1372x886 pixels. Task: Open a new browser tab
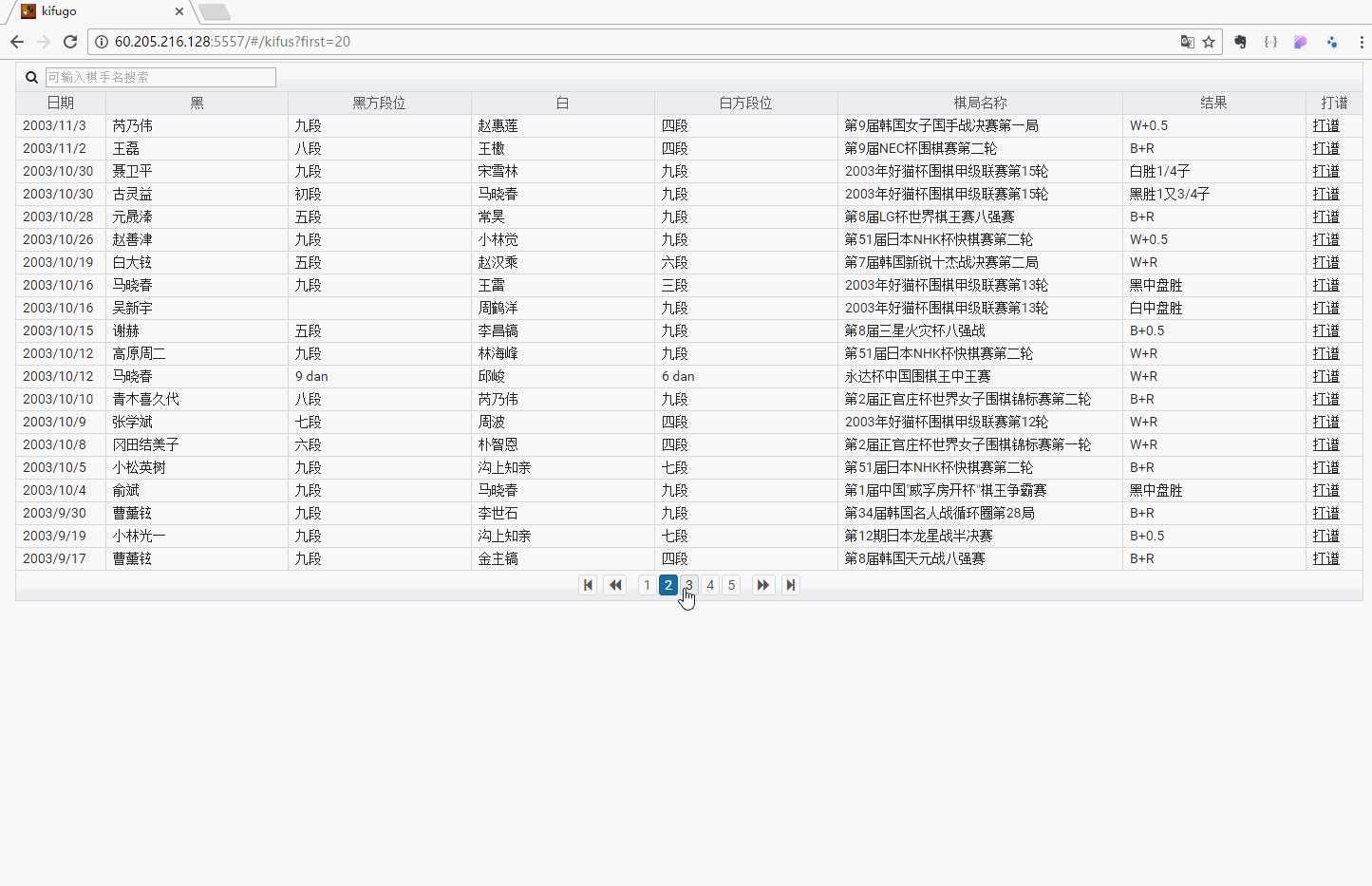coord(215,11)
